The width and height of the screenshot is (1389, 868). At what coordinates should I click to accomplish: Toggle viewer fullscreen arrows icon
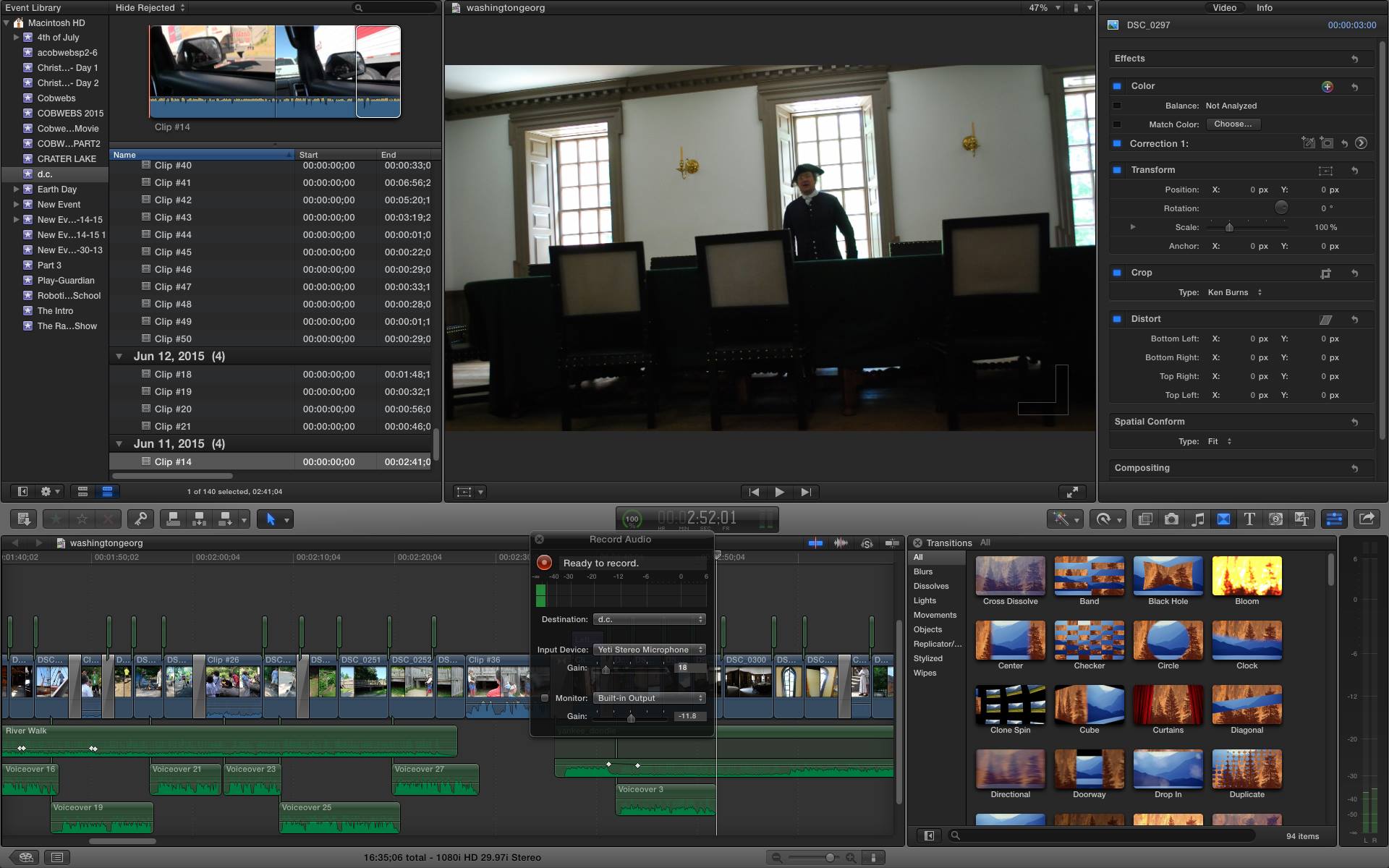point(1072,492)
